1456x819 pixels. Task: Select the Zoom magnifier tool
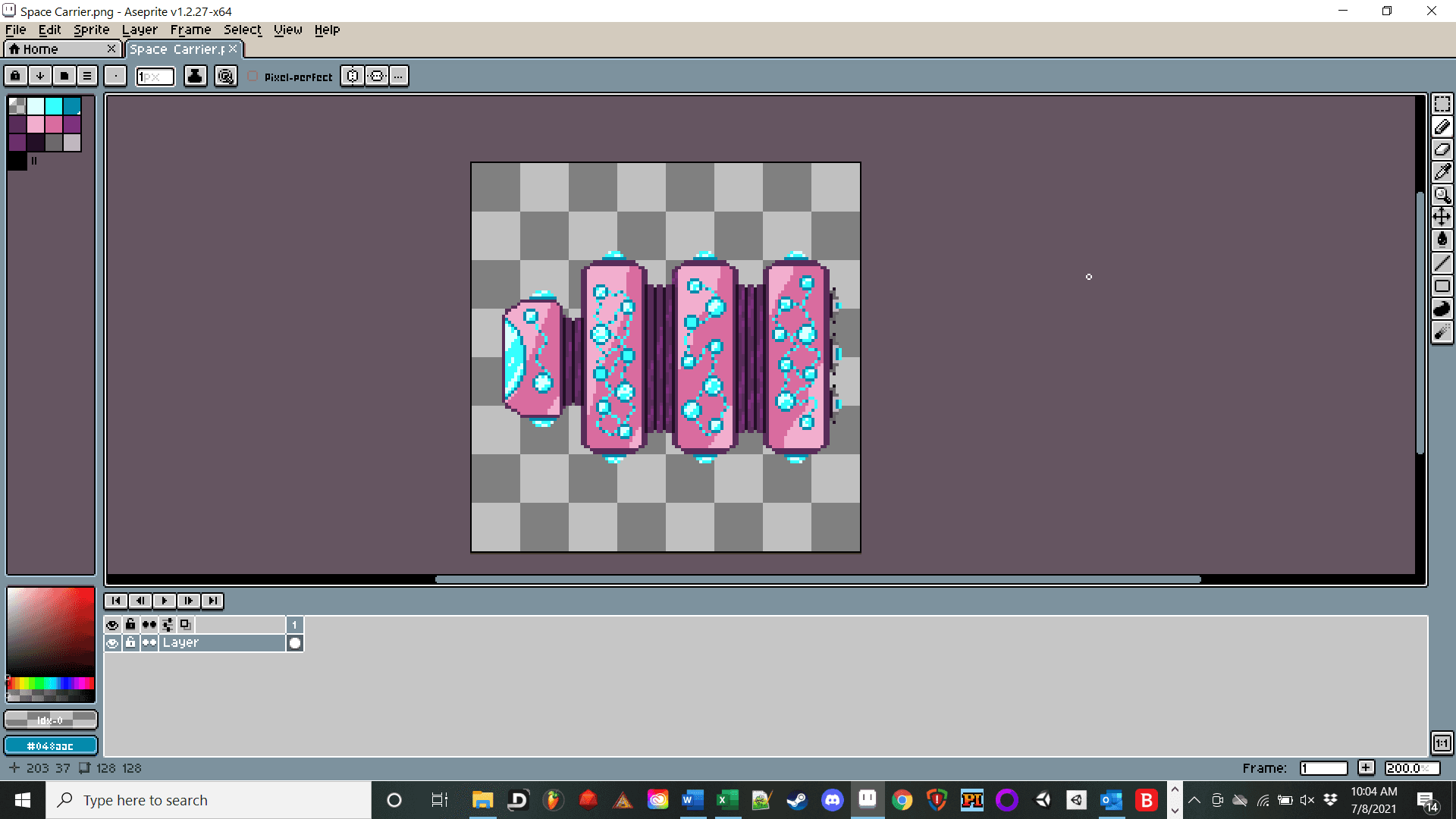[1442, 195]
